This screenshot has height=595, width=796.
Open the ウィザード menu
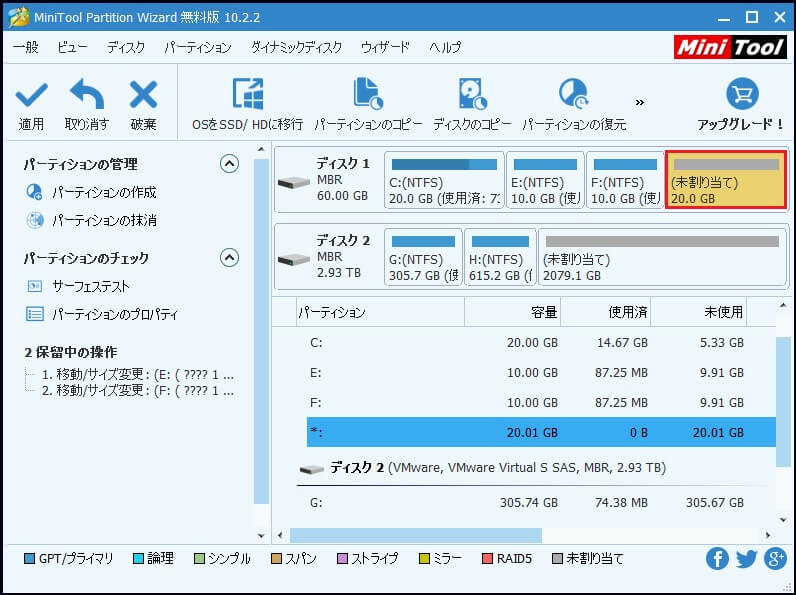click(385, 47)
